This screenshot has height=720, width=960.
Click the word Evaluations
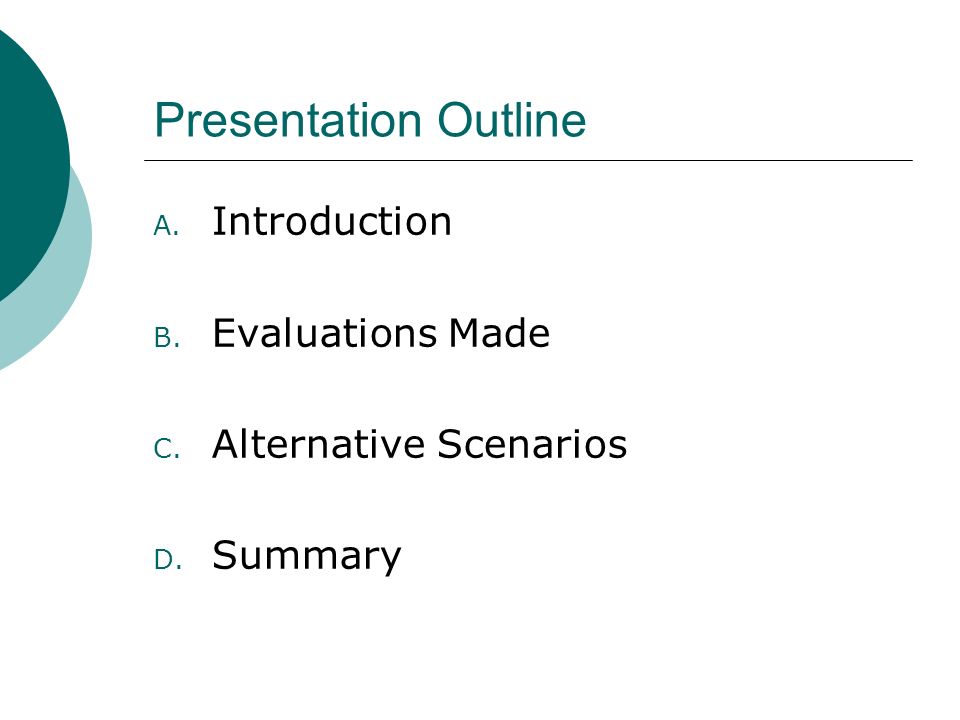coord(324,333)
